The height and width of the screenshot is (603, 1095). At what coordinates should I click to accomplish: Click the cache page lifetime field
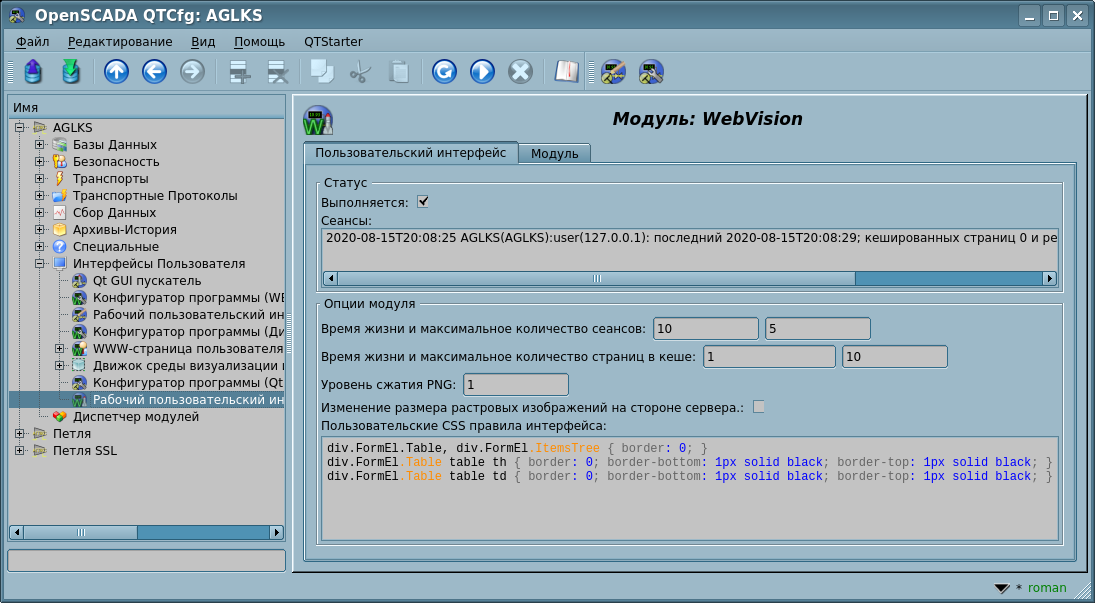(769, 356)
